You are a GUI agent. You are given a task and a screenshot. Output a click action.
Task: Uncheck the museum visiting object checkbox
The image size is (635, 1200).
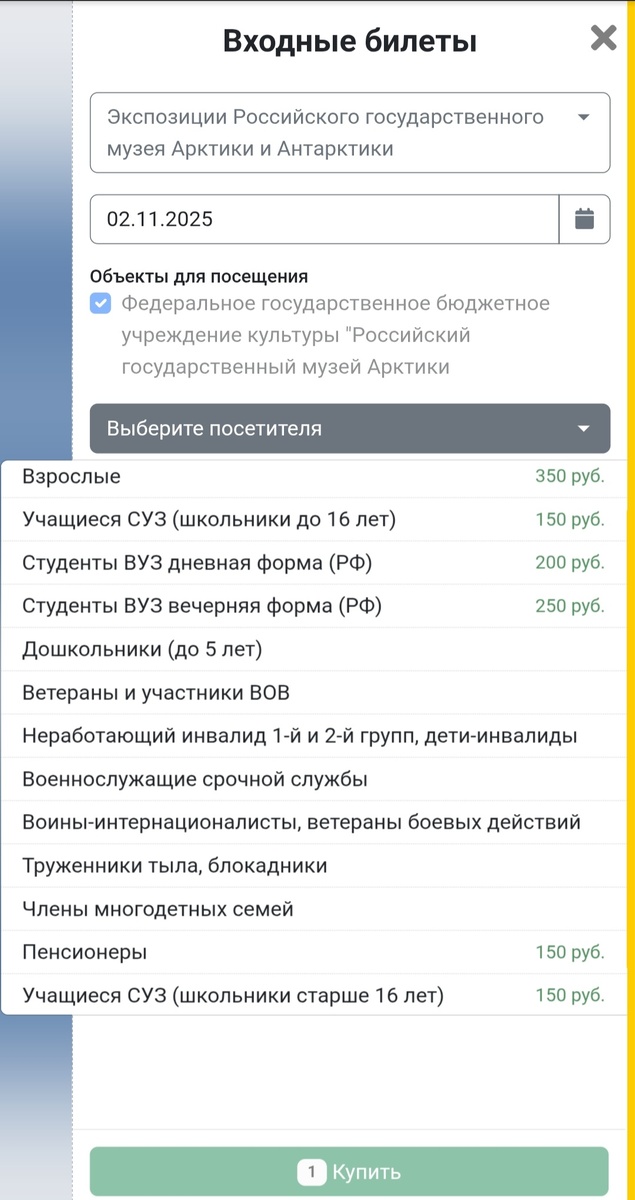(100, 303)
